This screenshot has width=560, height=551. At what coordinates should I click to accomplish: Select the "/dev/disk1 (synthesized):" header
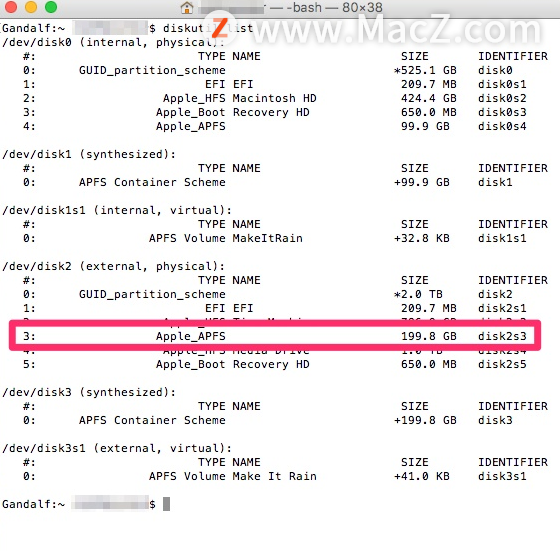[x=89, y=154]
